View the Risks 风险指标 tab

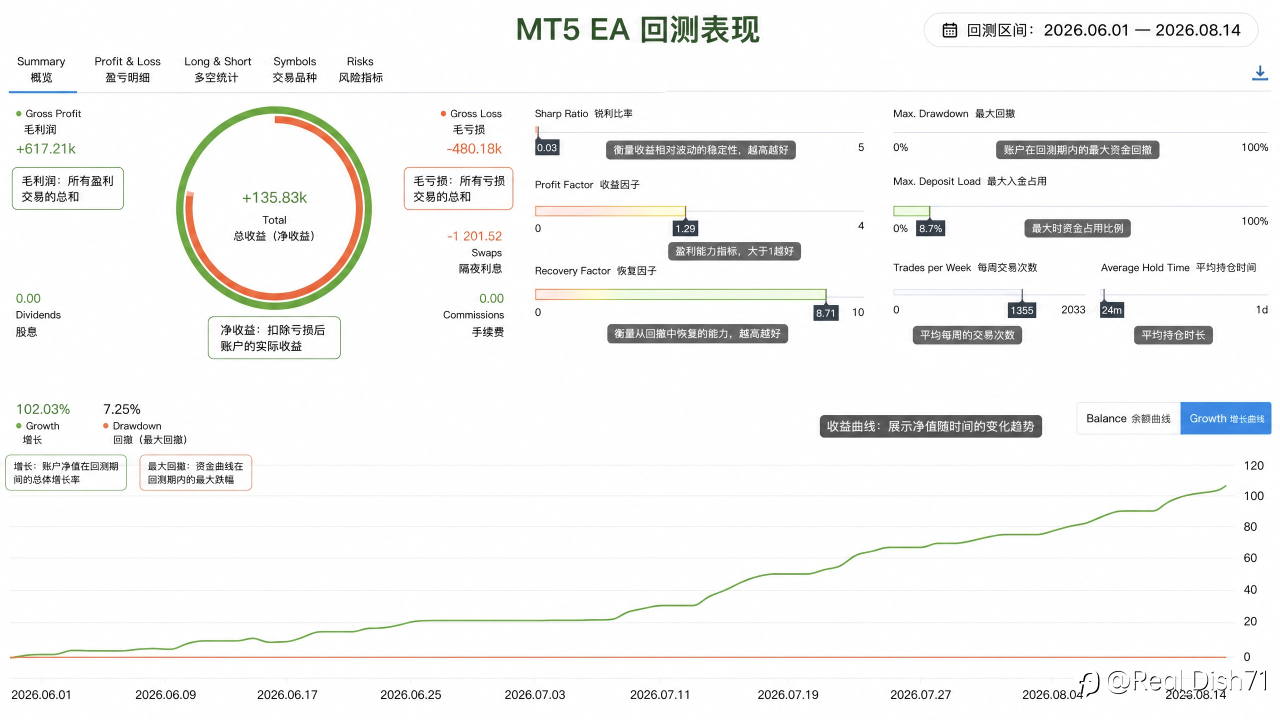(x=360, y=69)
